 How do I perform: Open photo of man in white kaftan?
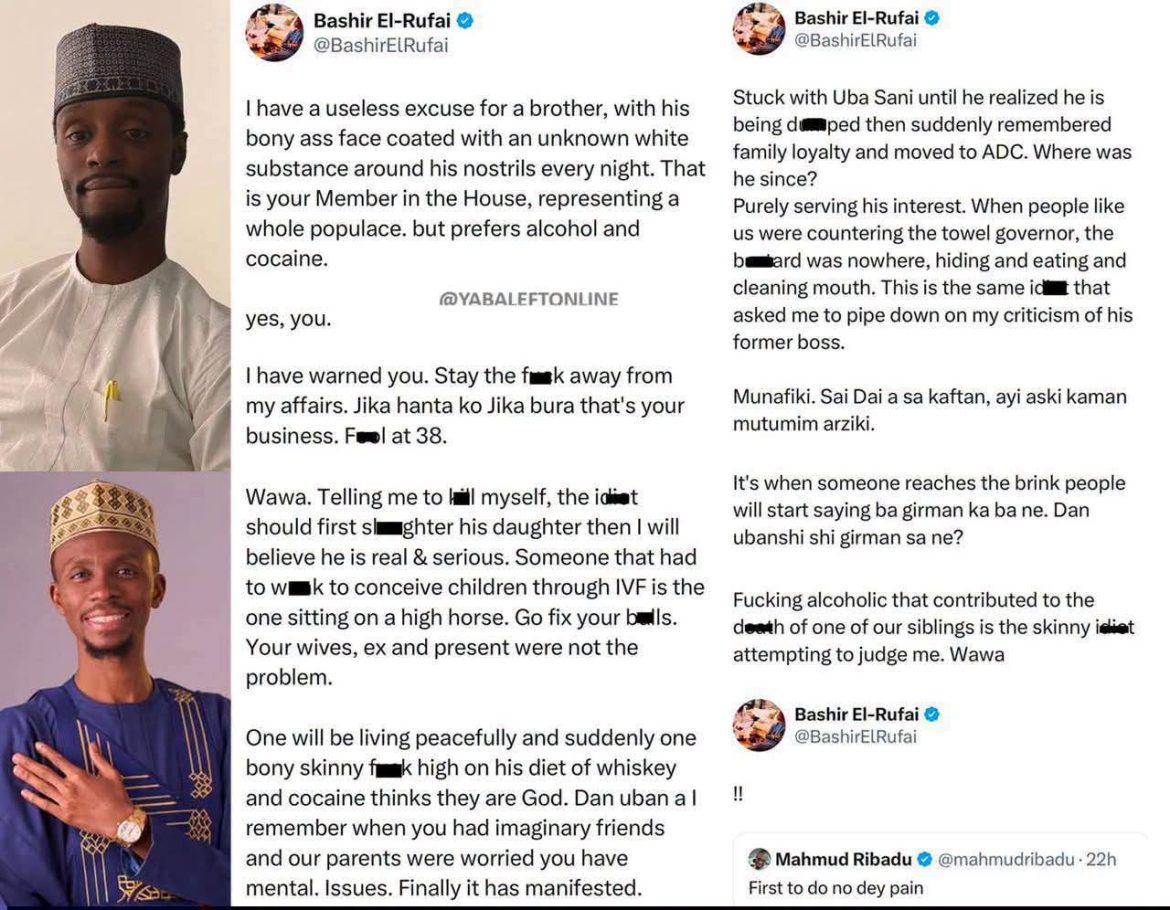tap(116, 236)
